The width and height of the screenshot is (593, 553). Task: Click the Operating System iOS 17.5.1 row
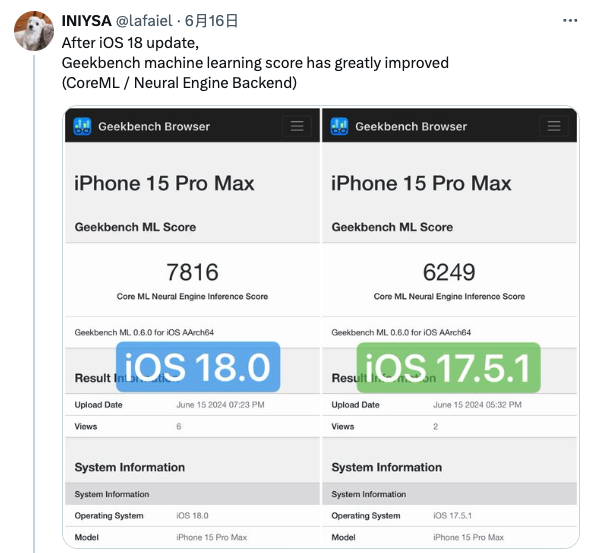[449, 516]
